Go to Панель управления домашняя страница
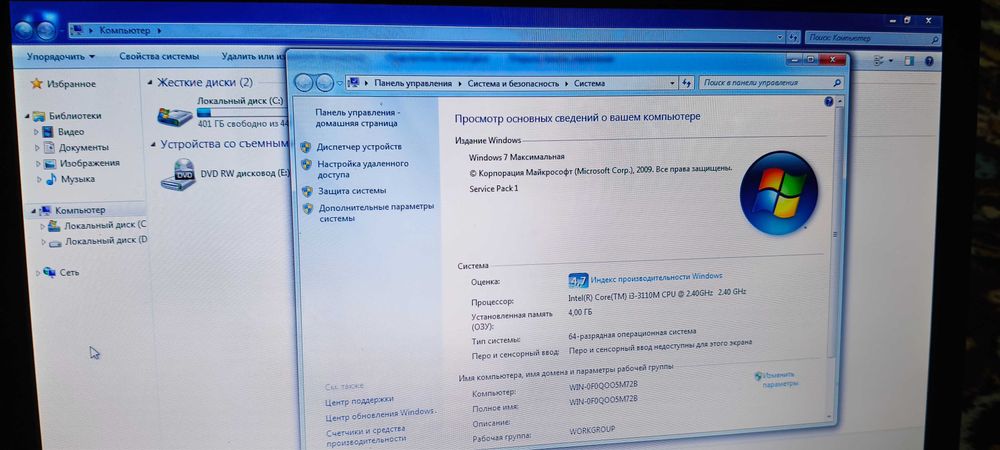Screen dimensions: 1000x450 point(357,117)
